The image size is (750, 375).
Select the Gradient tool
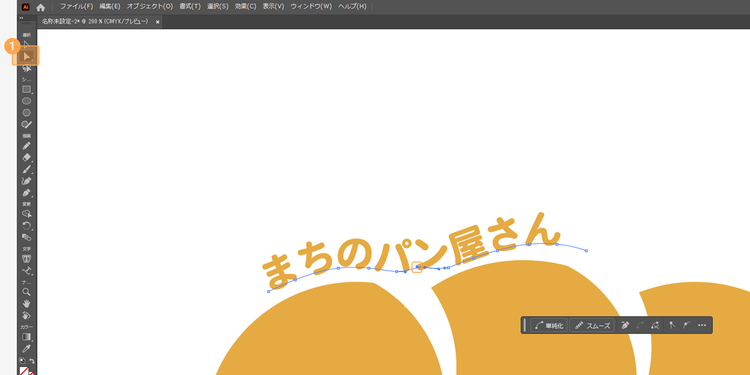coord(27,337)
